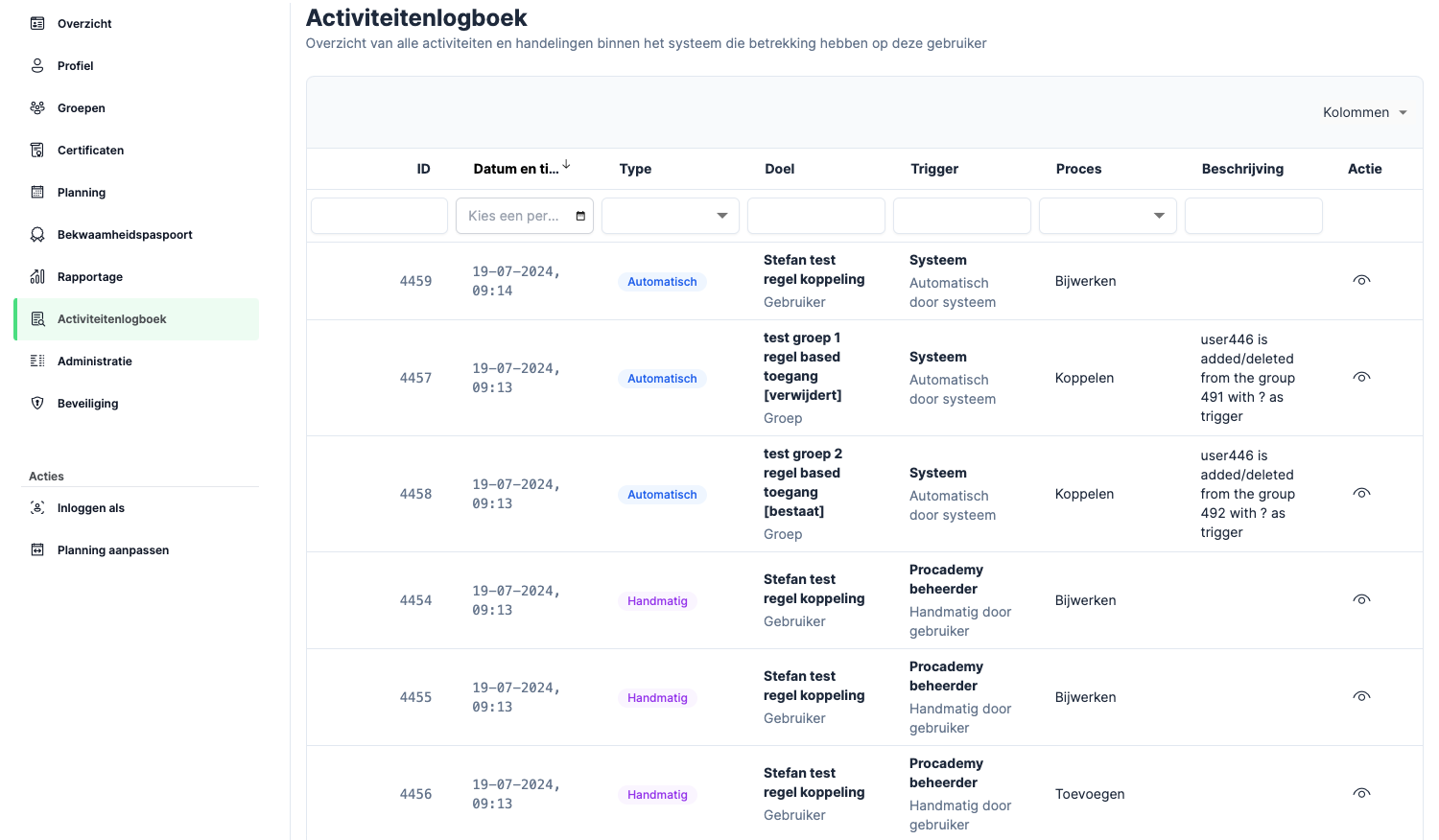Click eye icon for entry 4457
The width and height of the screenshot is (1439, 840).
[x=1361, y=378]
